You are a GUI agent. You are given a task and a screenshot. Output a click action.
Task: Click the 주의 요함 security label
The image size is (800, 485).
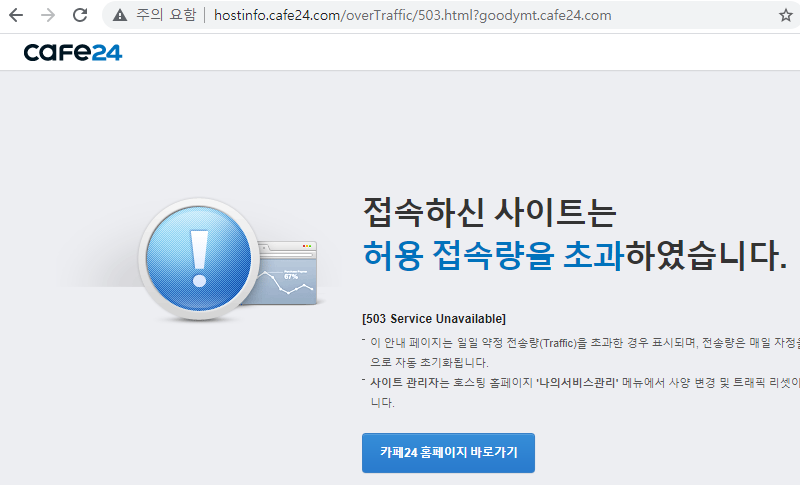tap(166, 15)
